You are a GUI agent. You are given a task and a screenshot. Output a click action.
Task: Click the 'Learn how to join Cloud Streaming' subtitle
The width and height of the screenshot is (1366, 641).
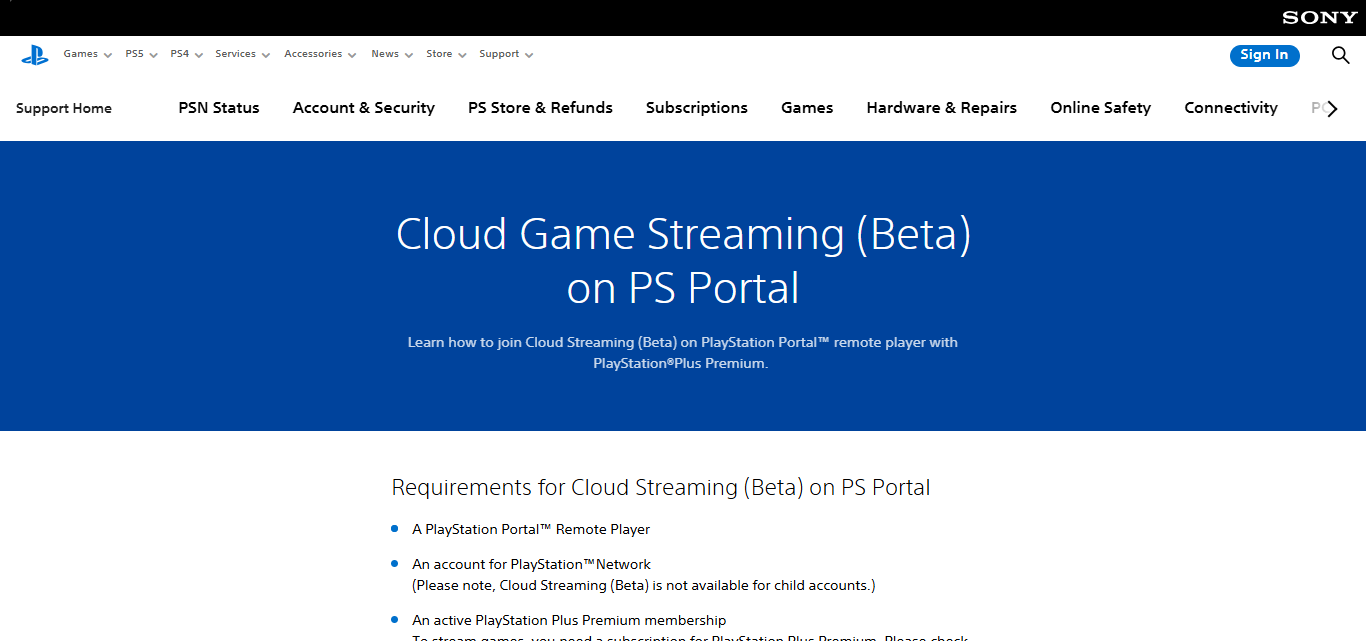click(683, 353)
